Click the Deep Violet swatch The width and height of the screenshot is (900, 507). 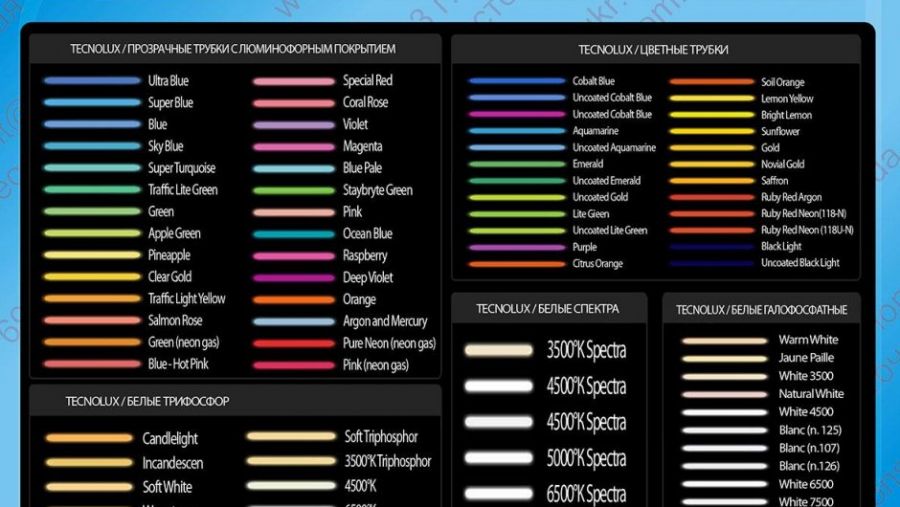pos(294,278)
